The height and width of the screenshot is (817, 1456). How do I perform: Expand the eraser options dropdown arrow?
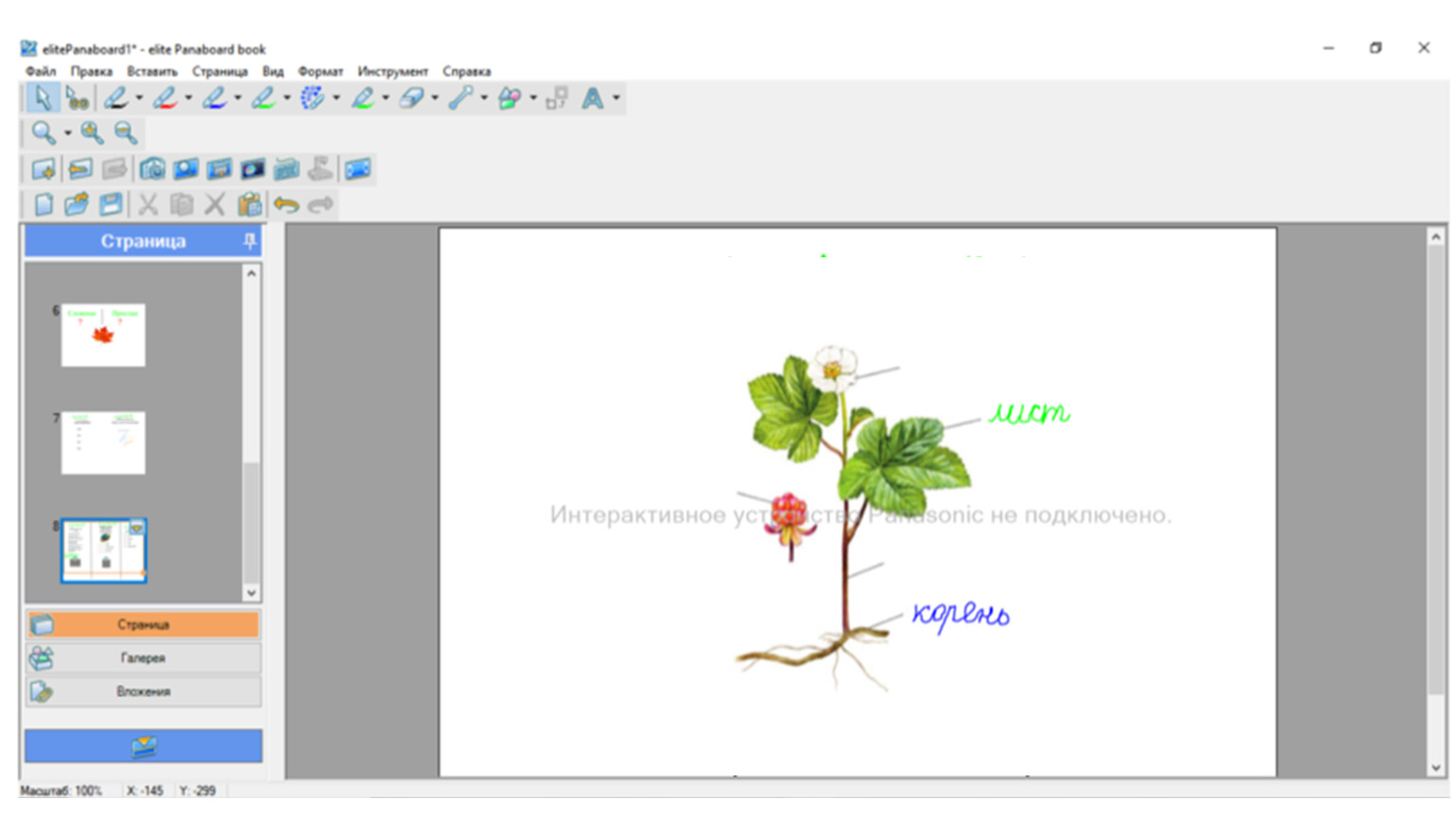(435, 98)
